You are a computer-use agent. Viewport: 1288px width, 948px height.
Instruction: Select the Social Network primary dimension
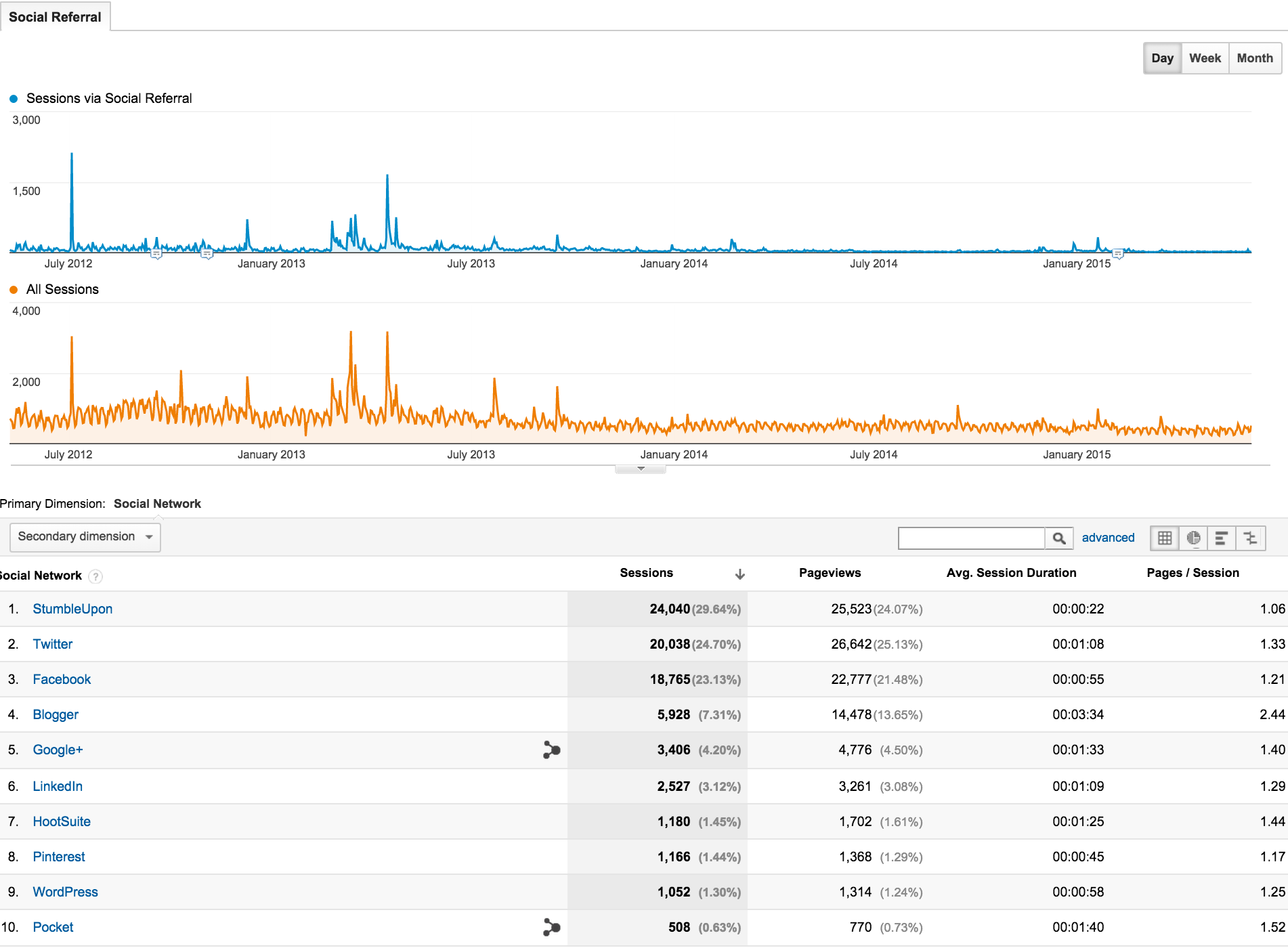click(x=157, y=504)
